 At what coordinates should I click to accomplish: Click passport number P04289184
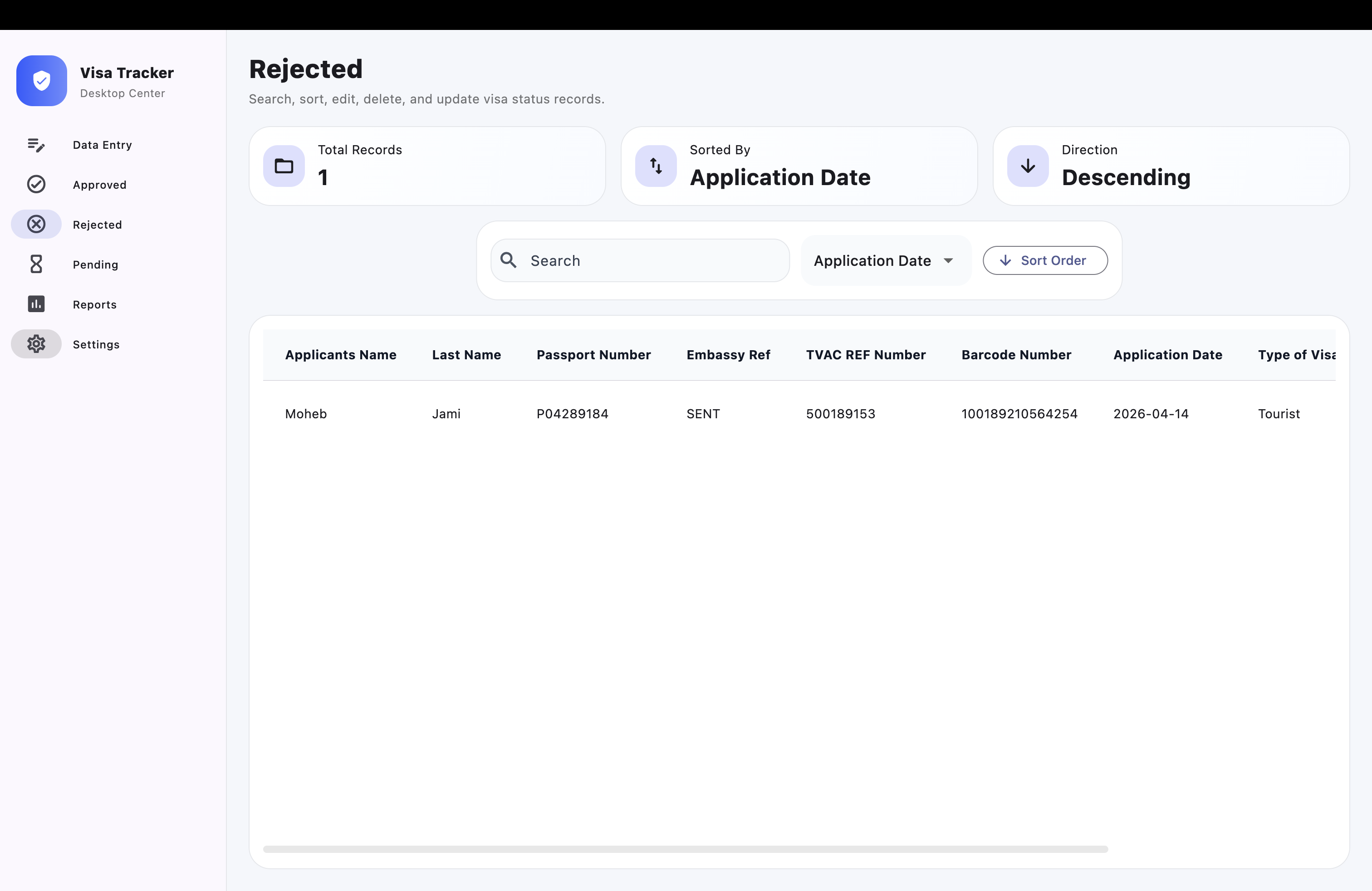click(x=573, y=414)
